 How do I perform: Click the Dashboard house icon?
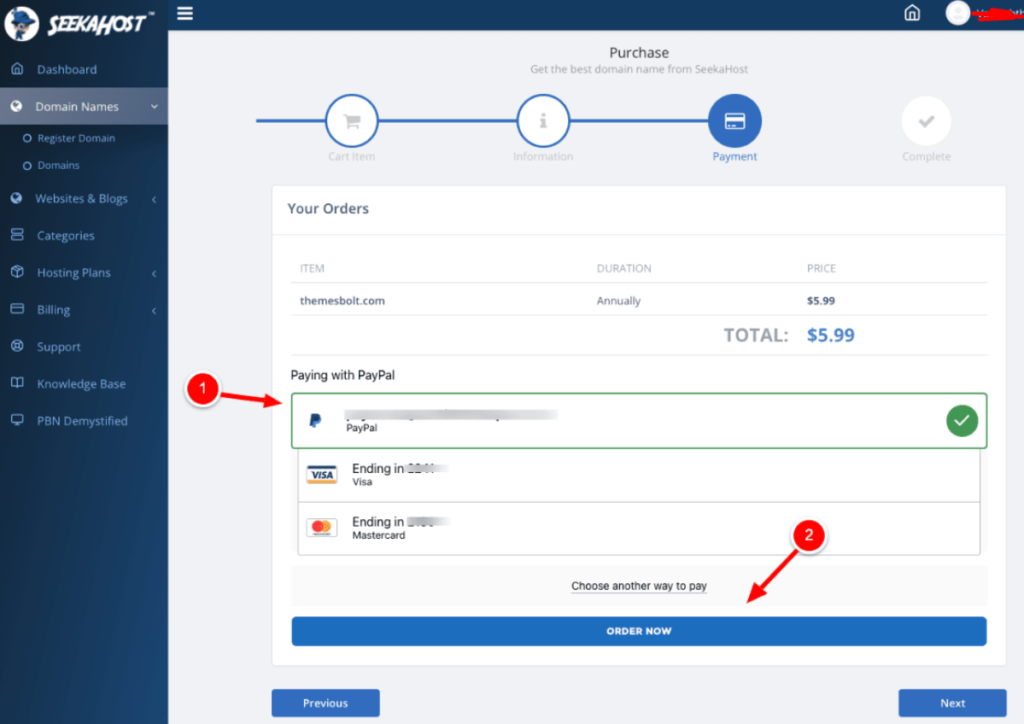click(x=18, y=69)
